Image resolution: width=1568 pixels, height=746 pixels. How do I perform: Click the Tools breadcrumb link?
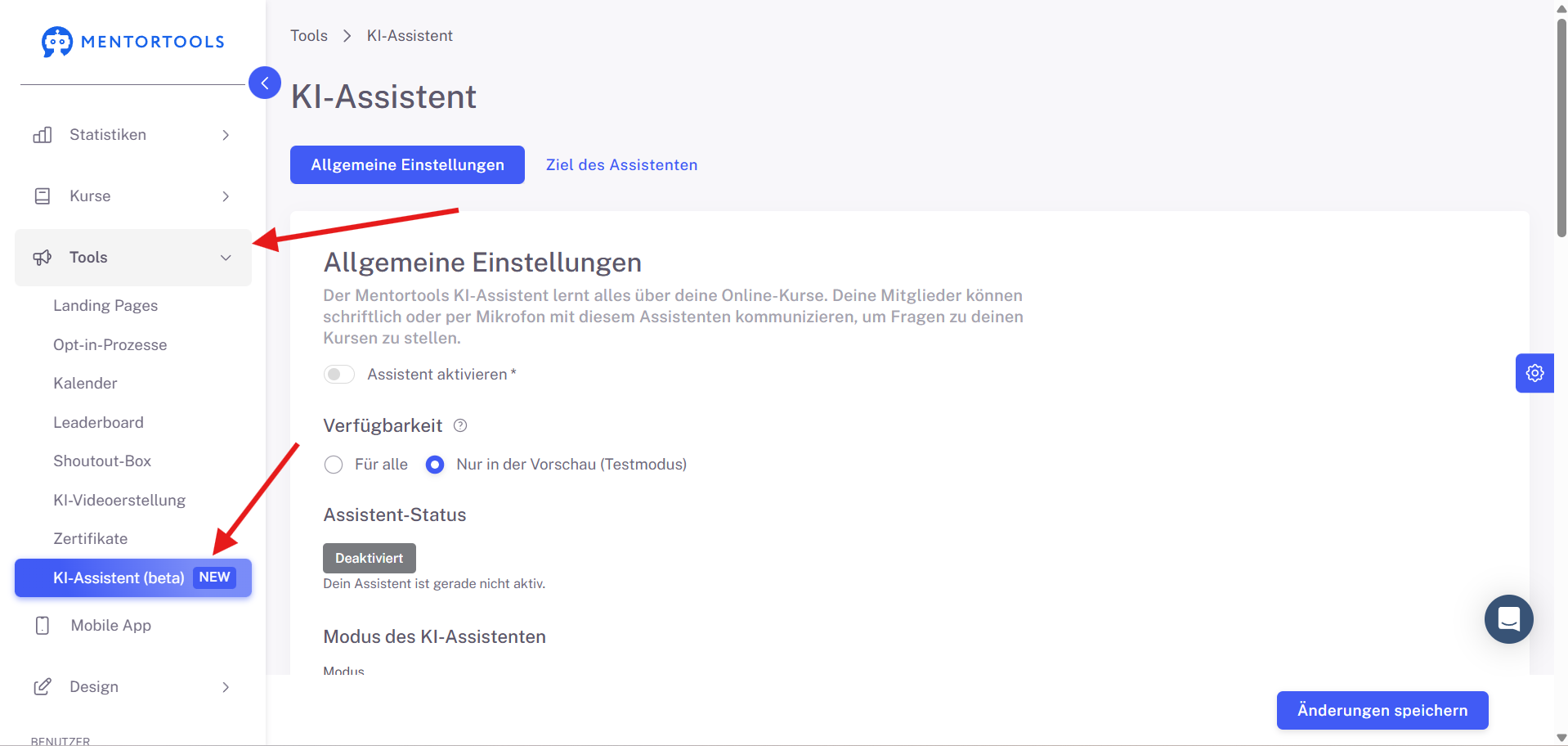coord(309,36)
